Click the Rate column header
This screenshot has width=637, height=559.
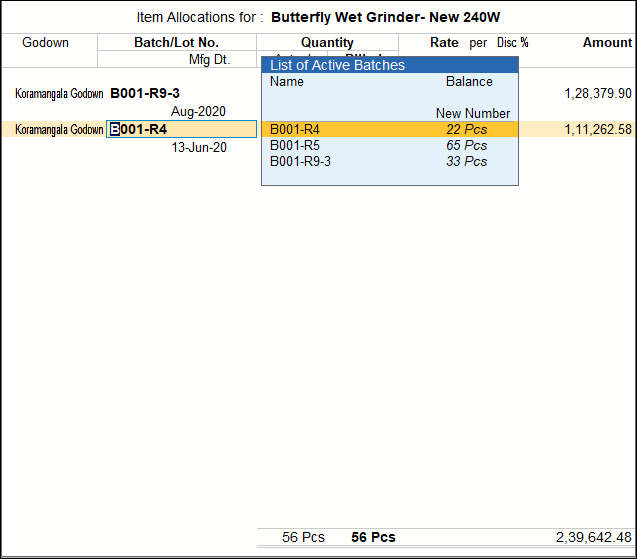click(444, 42)
